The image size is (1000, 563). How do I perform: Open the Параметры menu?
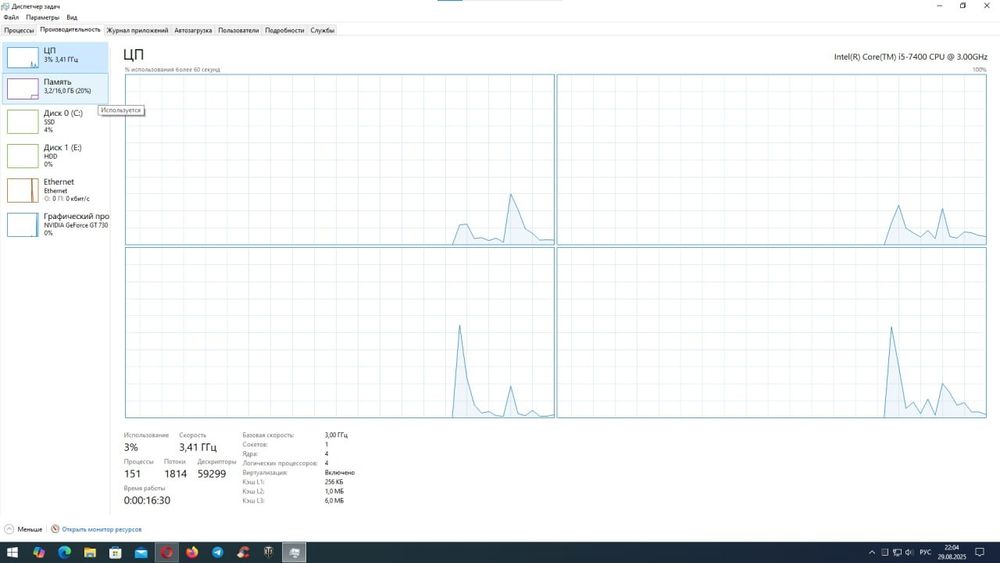click(42, 17)
